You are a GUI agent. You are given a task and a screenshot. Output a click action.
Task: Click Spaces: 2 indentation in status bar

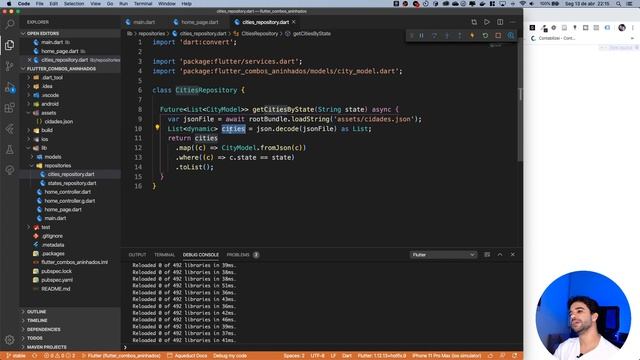[x=294, y=356]
